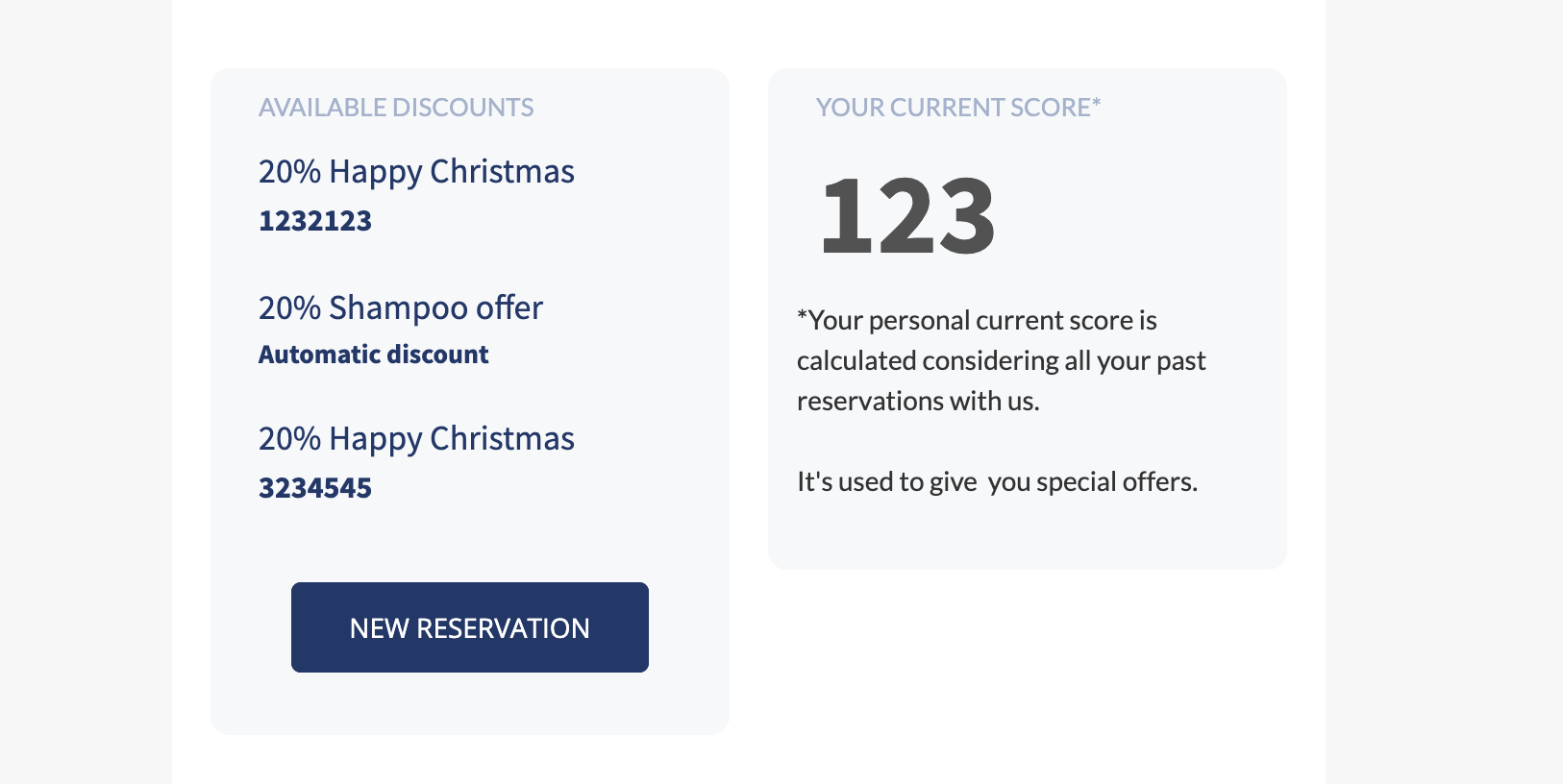The height and width of the screenshot is (784, 1563).
Task: Click the 'reservations with us.' line
Action: [x=918, y=401]
